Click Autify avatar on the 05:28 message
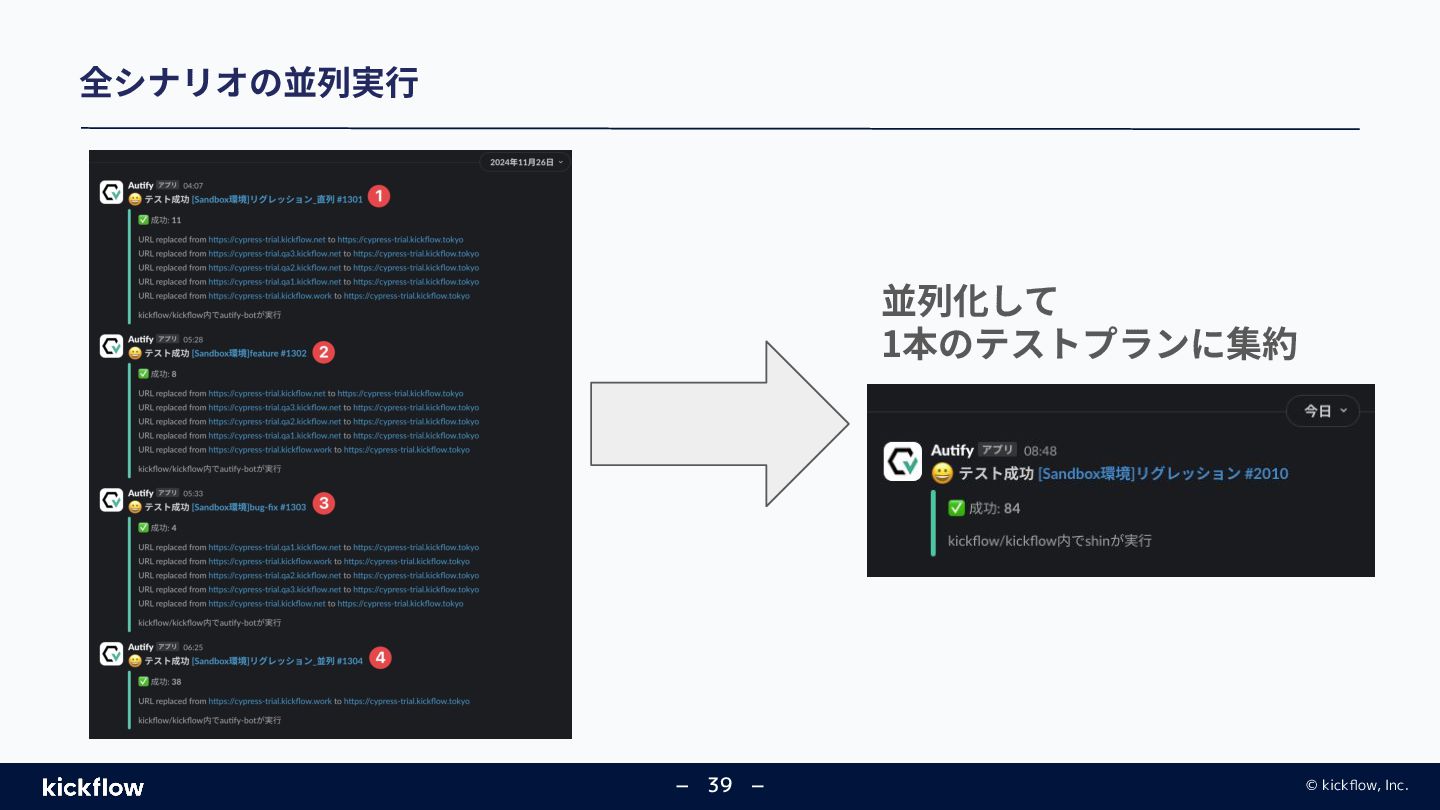The width and height of the screenshot is (1440, 810). point(112,346)
